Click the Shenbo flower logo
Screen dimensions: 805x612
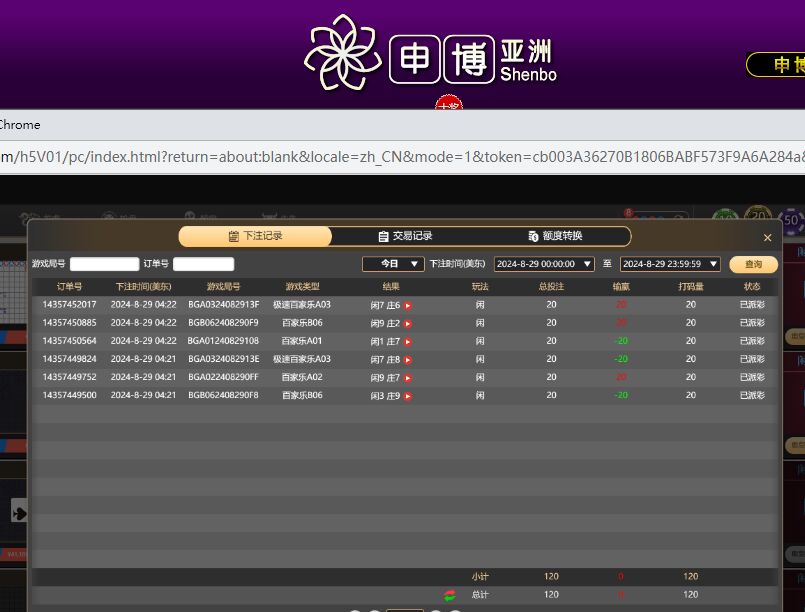343,53
